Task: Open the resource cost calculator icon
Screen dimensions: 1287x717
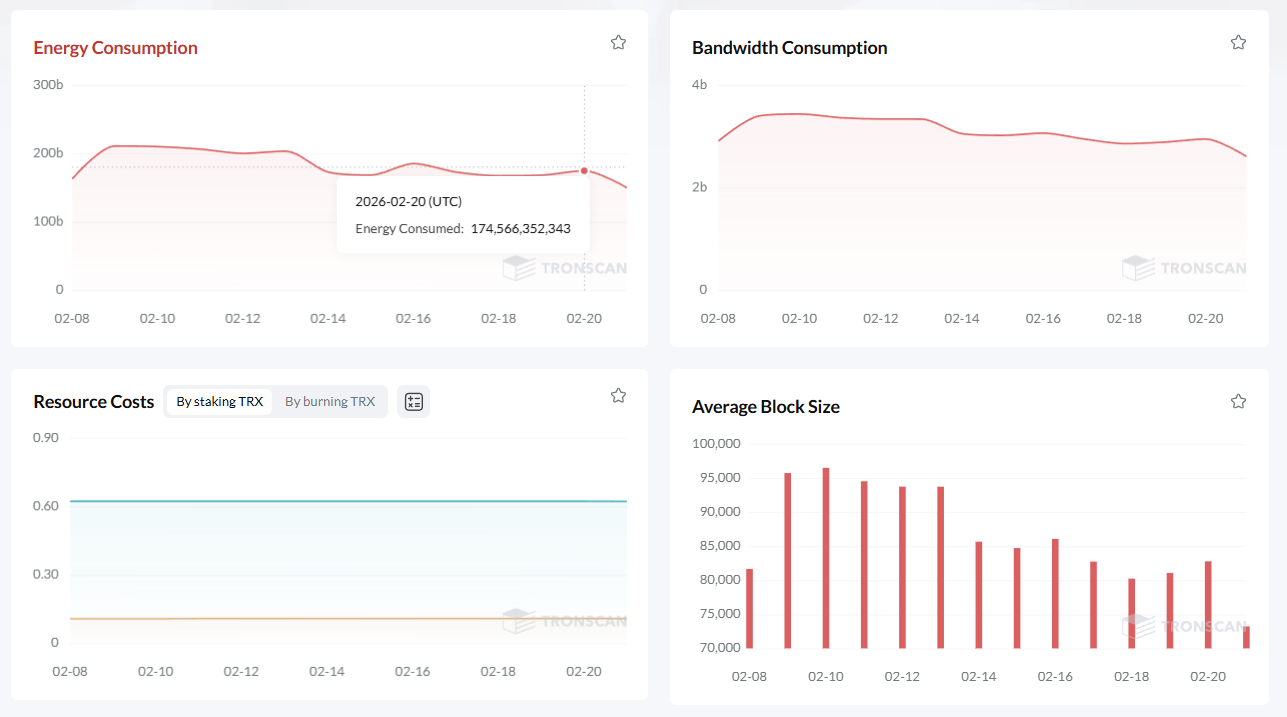Action: click(413, 401)
